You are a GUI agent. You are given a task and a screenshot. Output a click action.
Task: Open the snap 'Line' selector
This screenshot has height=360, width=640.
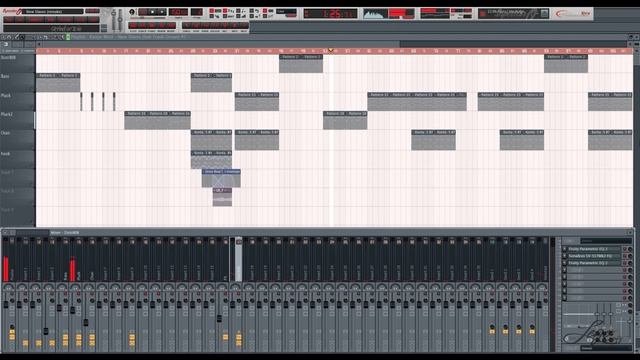click(286, 11)
